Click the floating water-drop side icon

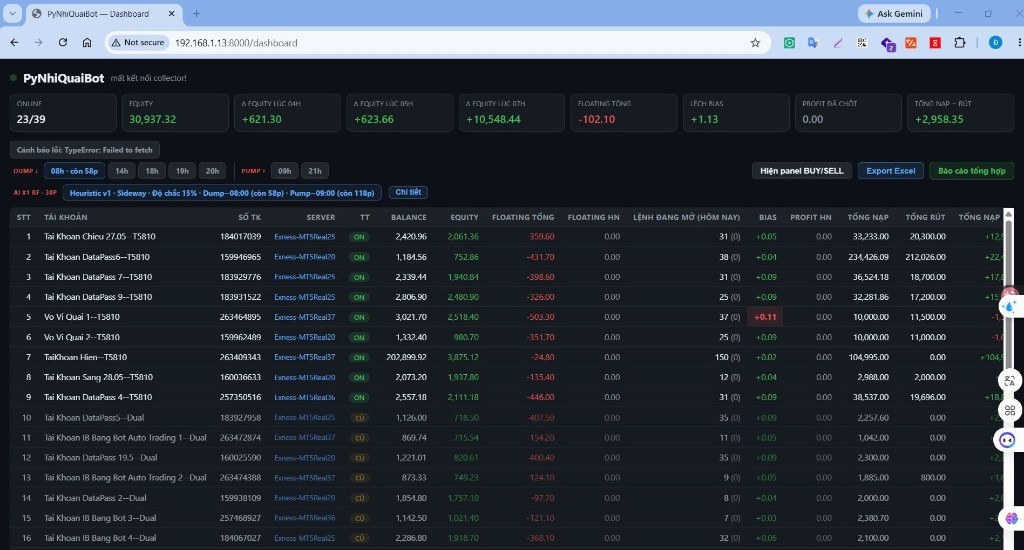(1010, 306)
